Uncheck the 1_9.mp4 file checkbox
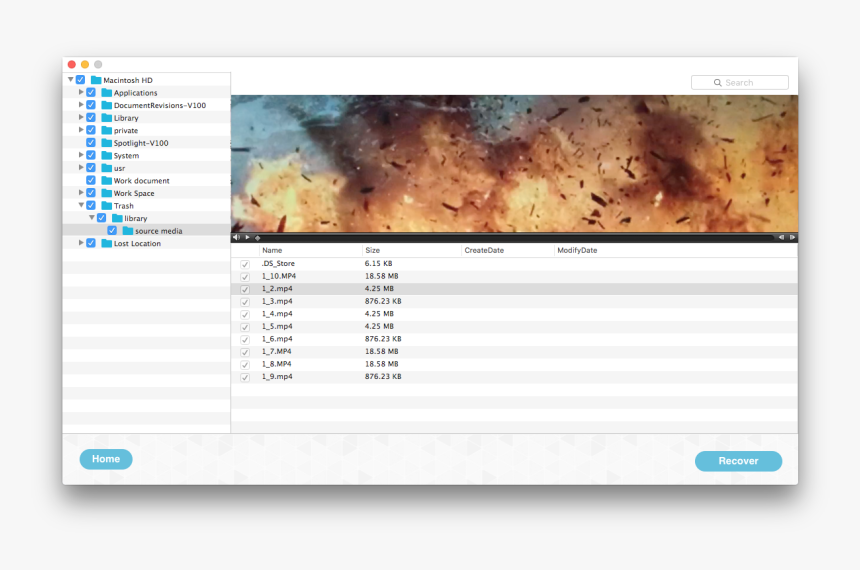860x570 pixels. point(245,377)
